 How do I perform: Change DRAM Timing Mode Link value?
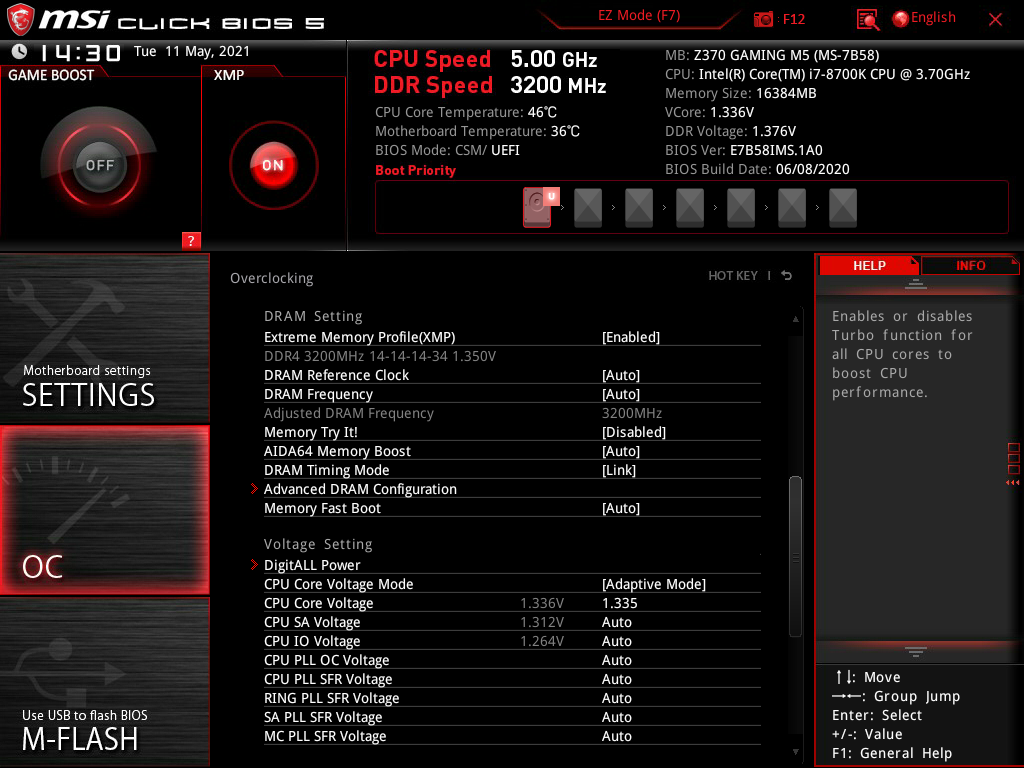click(618, 470)
